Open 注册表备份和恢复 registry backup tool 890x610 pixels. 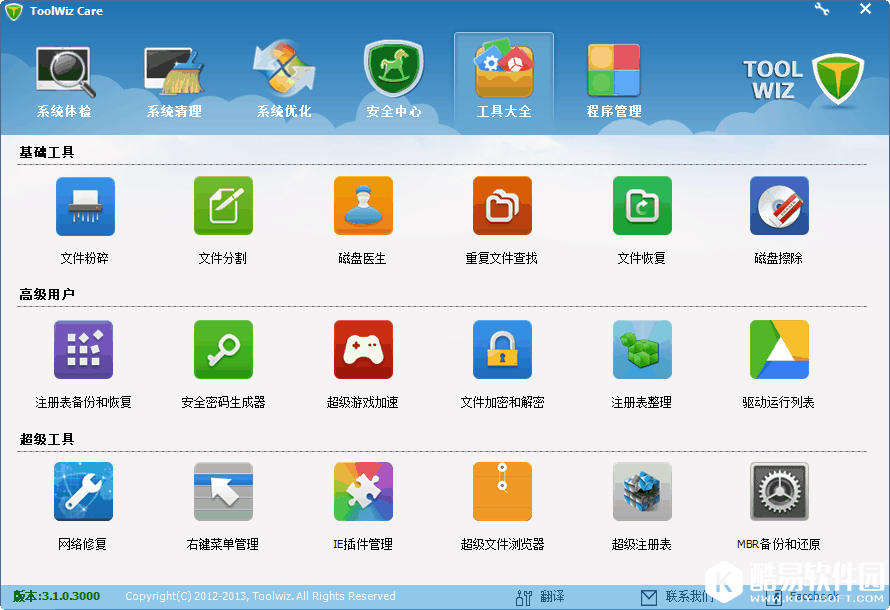pos(83,350)
